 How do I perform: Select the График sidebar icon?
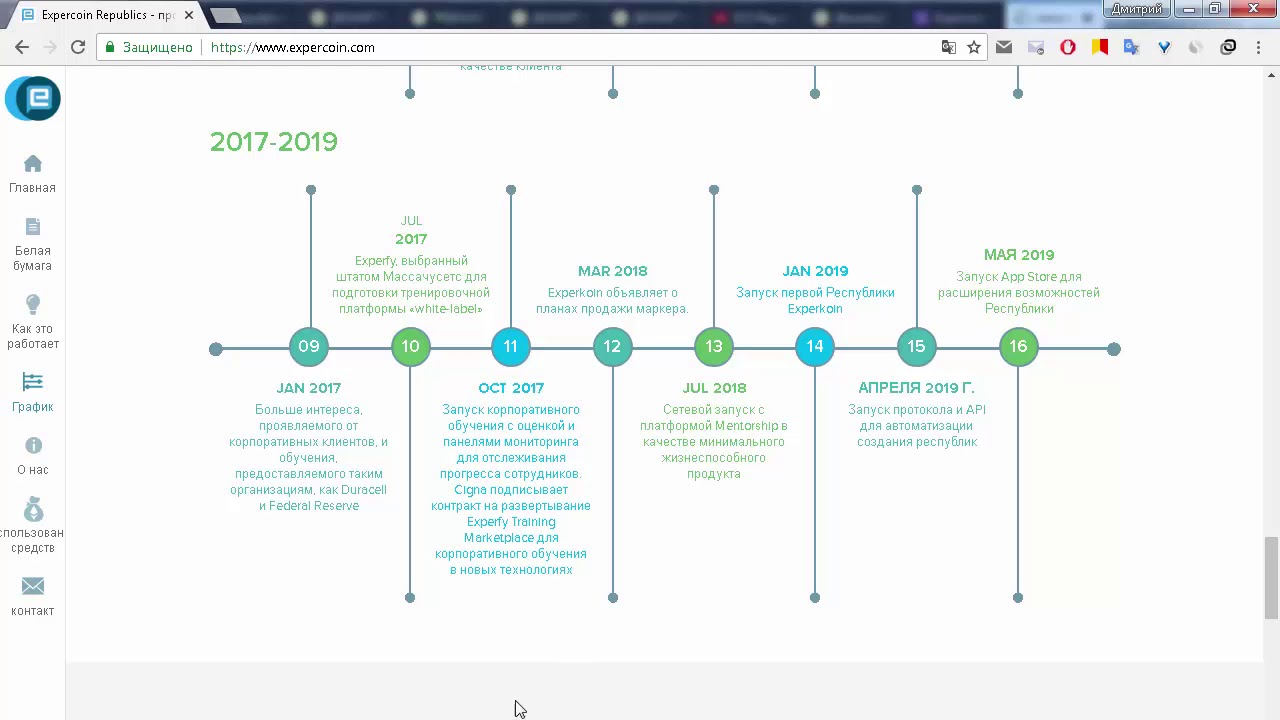[33, 382]
